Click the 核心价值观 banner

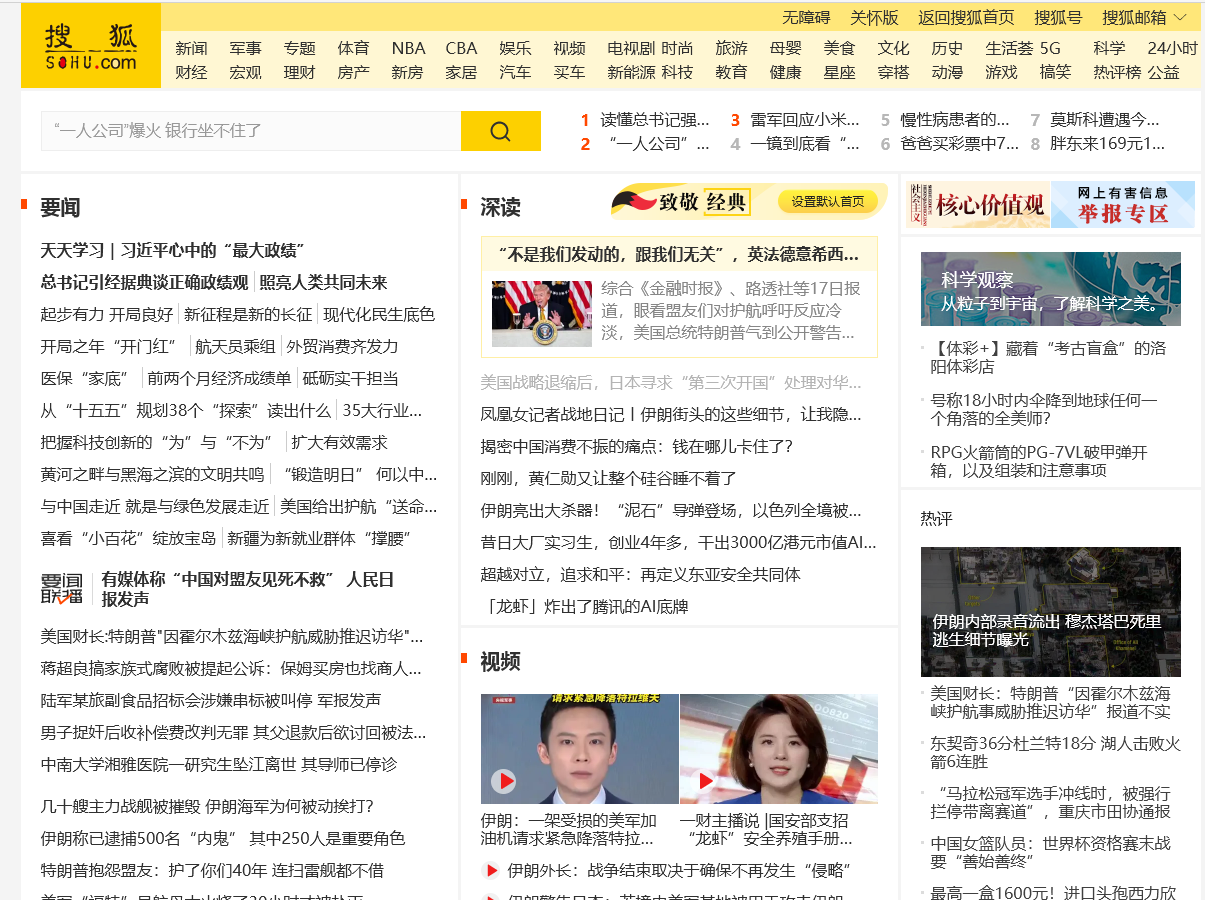tap(978, 205)
